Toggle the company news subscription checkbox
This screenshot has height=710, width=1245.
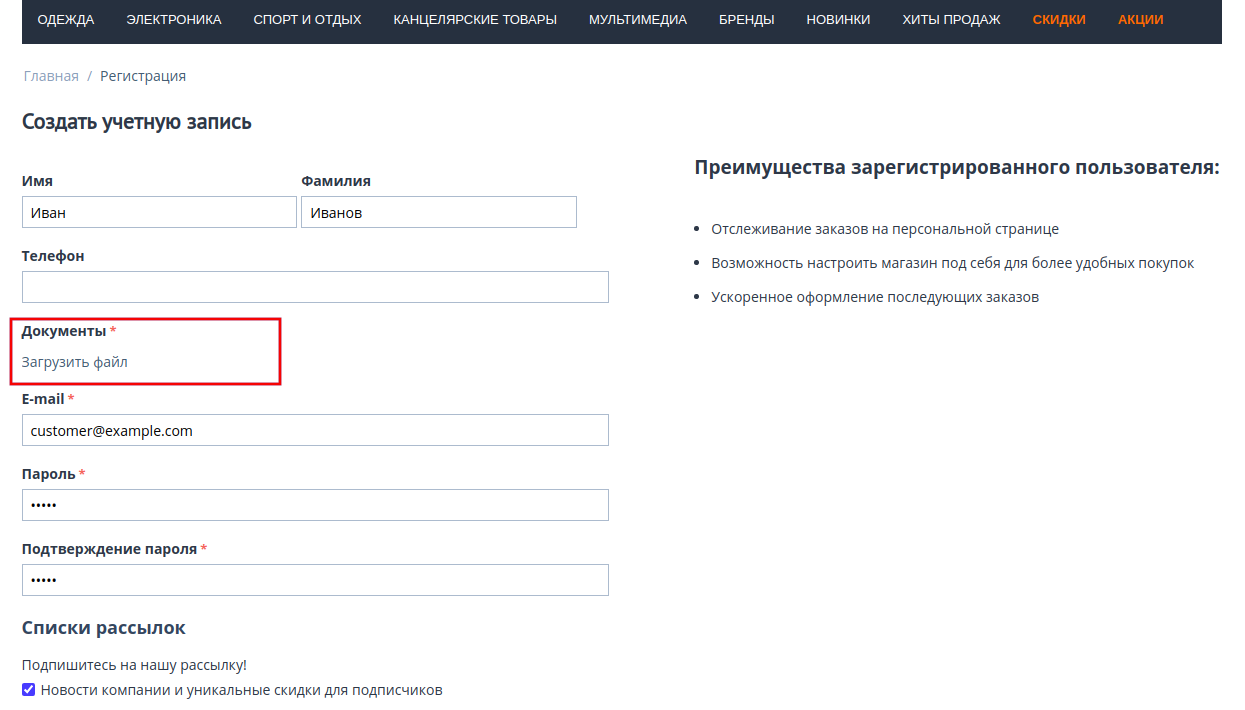pyautogui.click(x=29, y=690)
